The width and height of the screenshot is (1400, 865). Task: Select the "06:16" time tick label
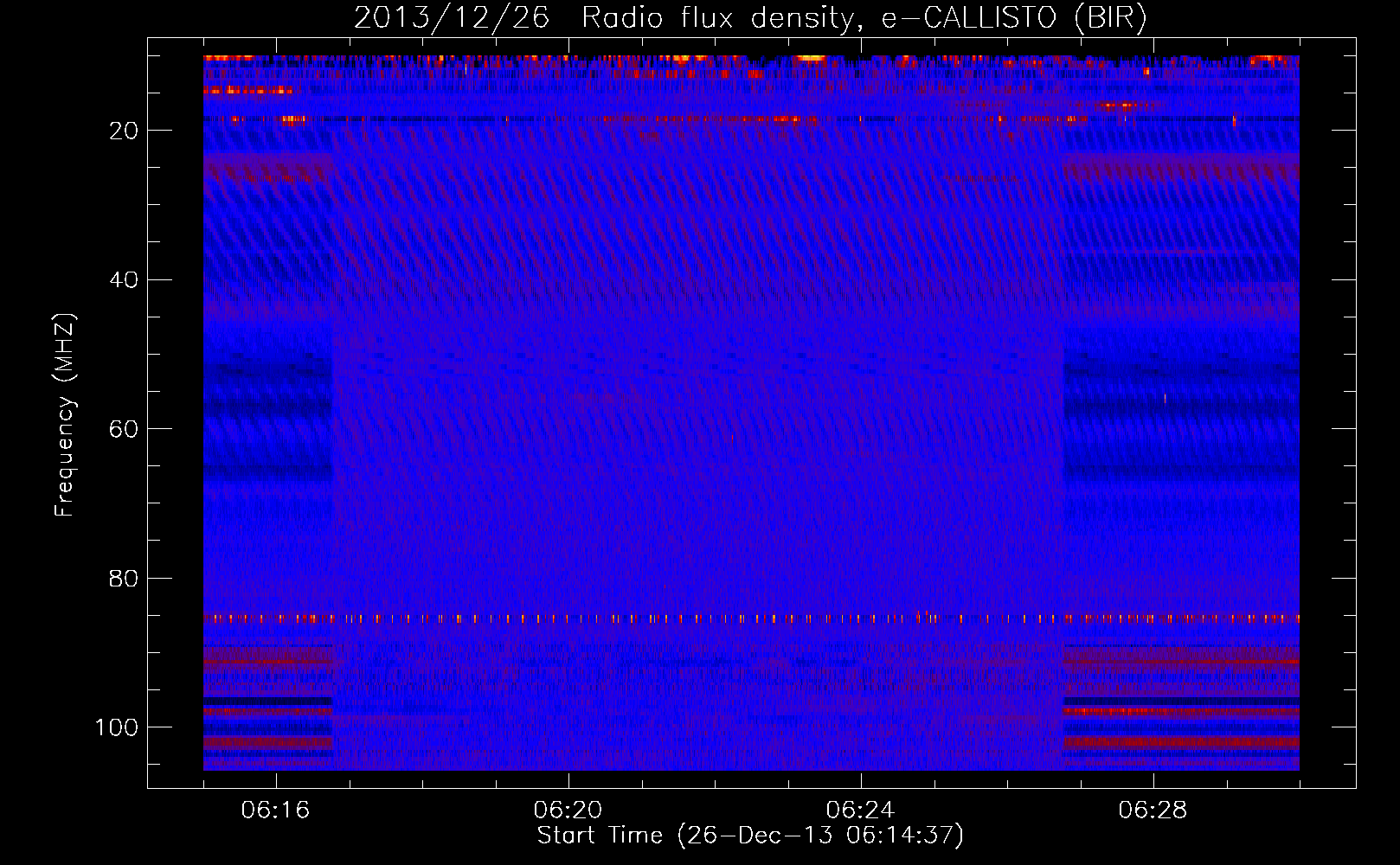(x=276, y=811)
